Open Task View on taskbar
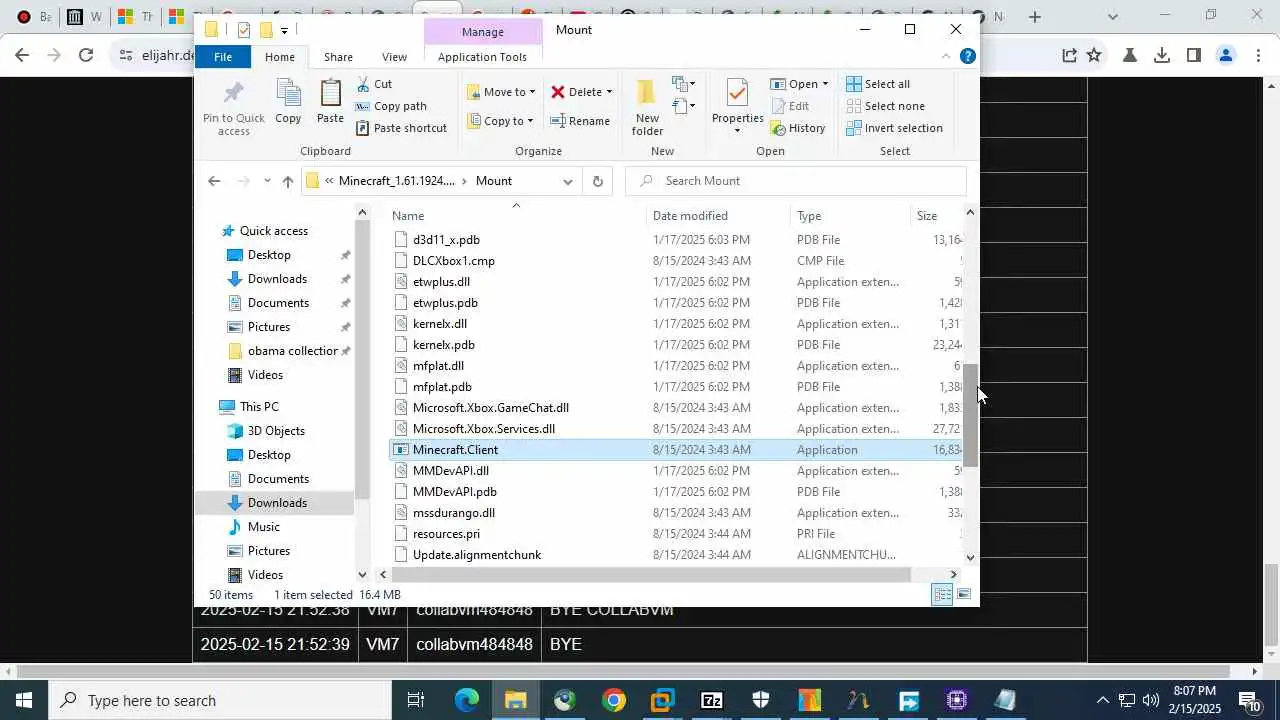 (x=416, y=700)
